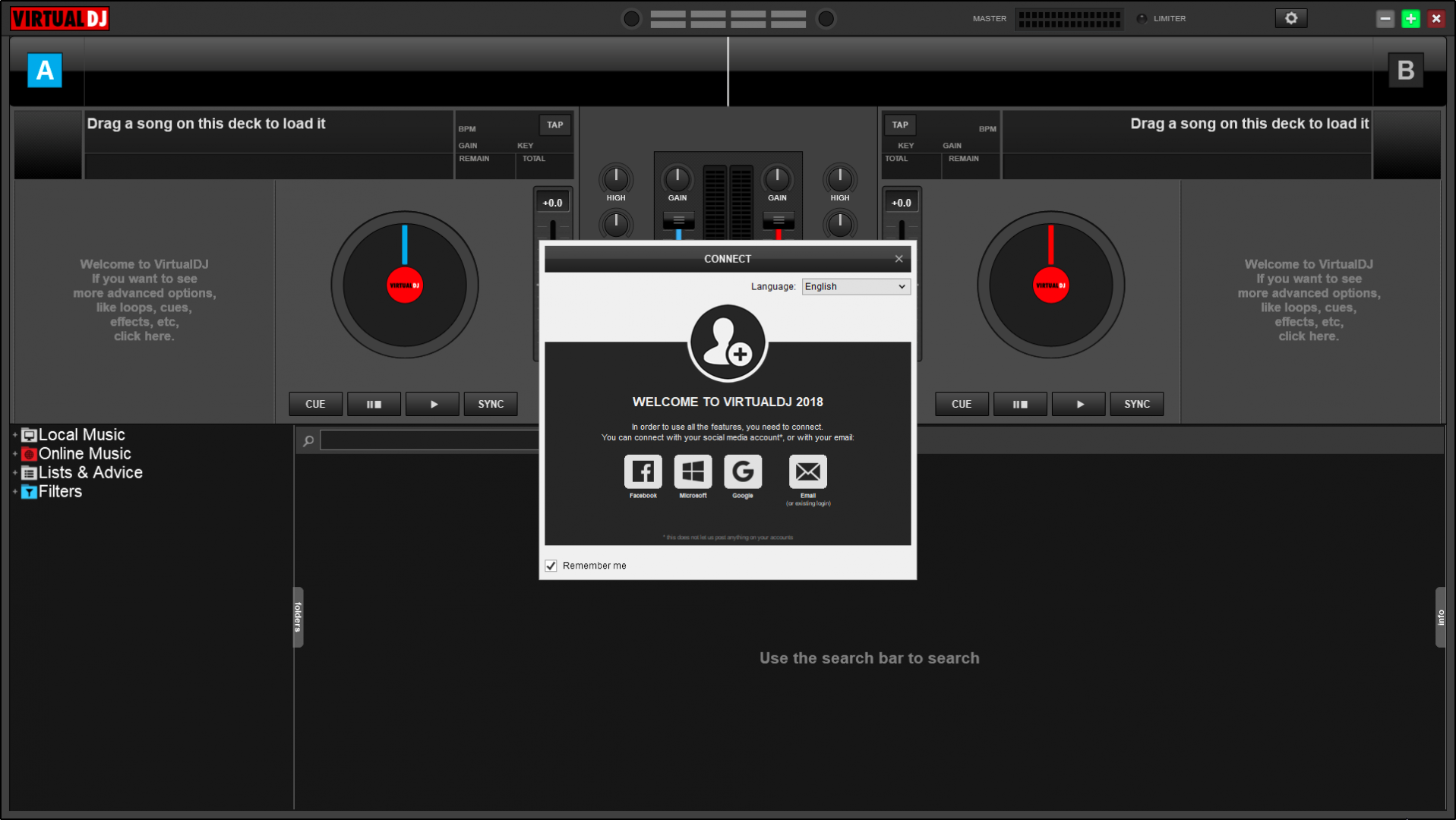Image resolution: width=1456 pixels, height=820 pixels.
Task: Click left round button beside layout bars
Action: click(631, 18)
